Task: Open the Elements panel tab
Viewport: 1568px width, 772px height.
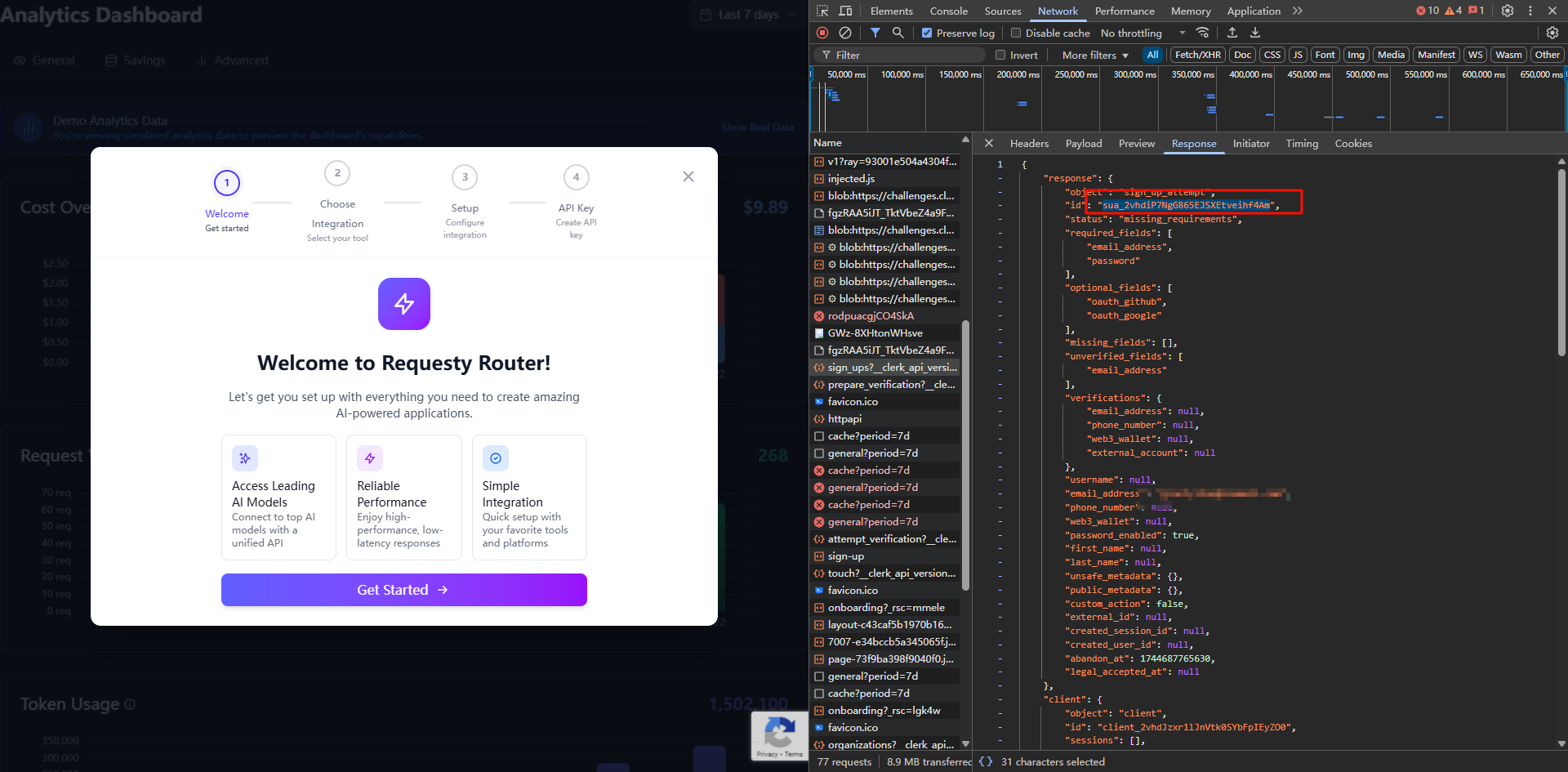Action: pos(892,11)
